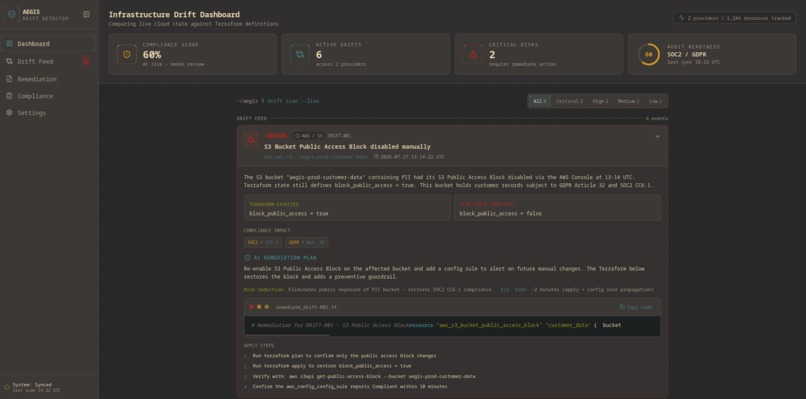
Task: Click the Critical Risks card
Action: [539, 54]
